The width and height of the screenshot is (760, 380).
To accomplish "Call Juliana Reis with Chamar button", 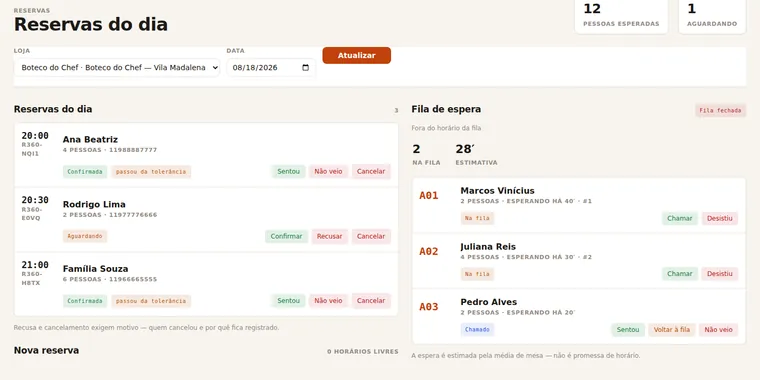I will point(680,274).
